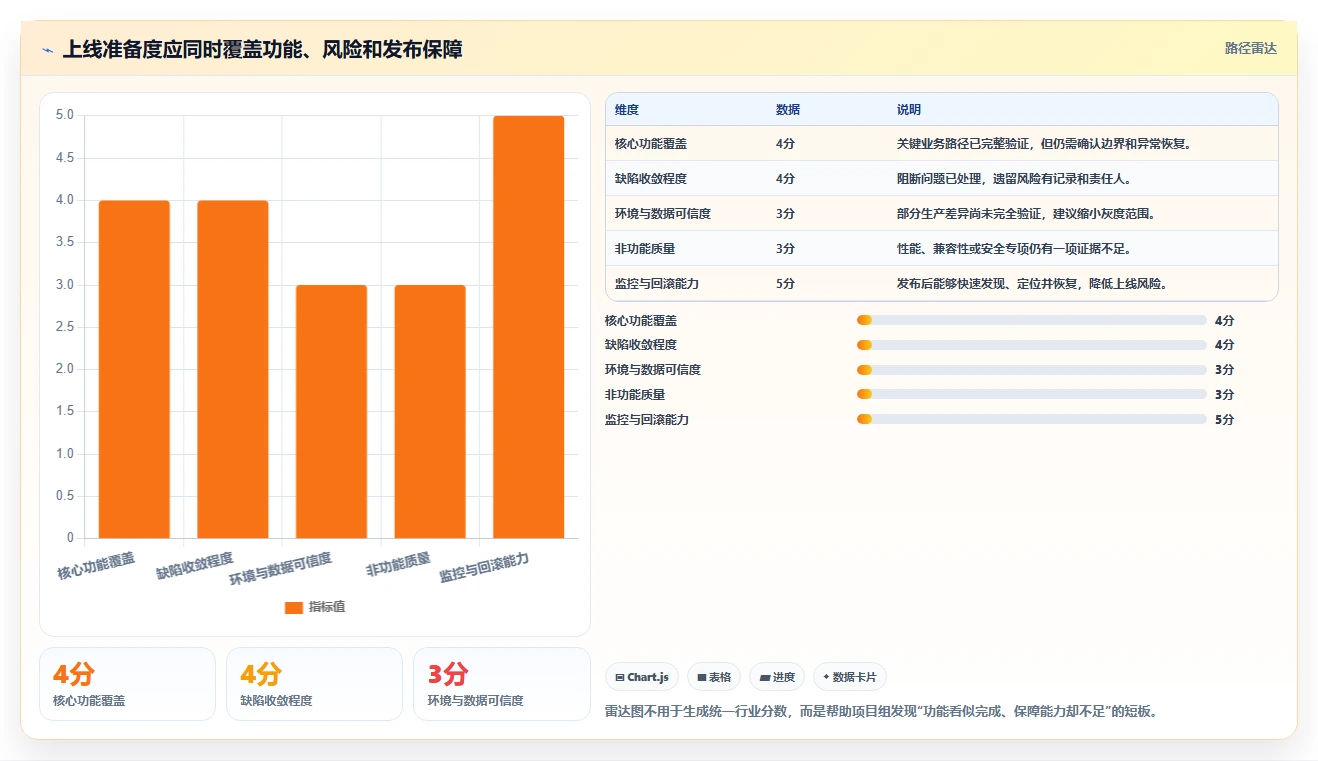Click the 维度 table column header
Viewport: 1318px width, 761px height.
[x=627, y=109]
